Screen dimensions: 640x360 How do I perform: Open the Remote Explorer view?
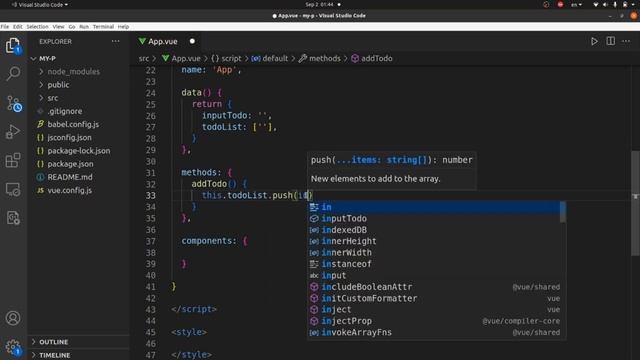coord(13,189)
